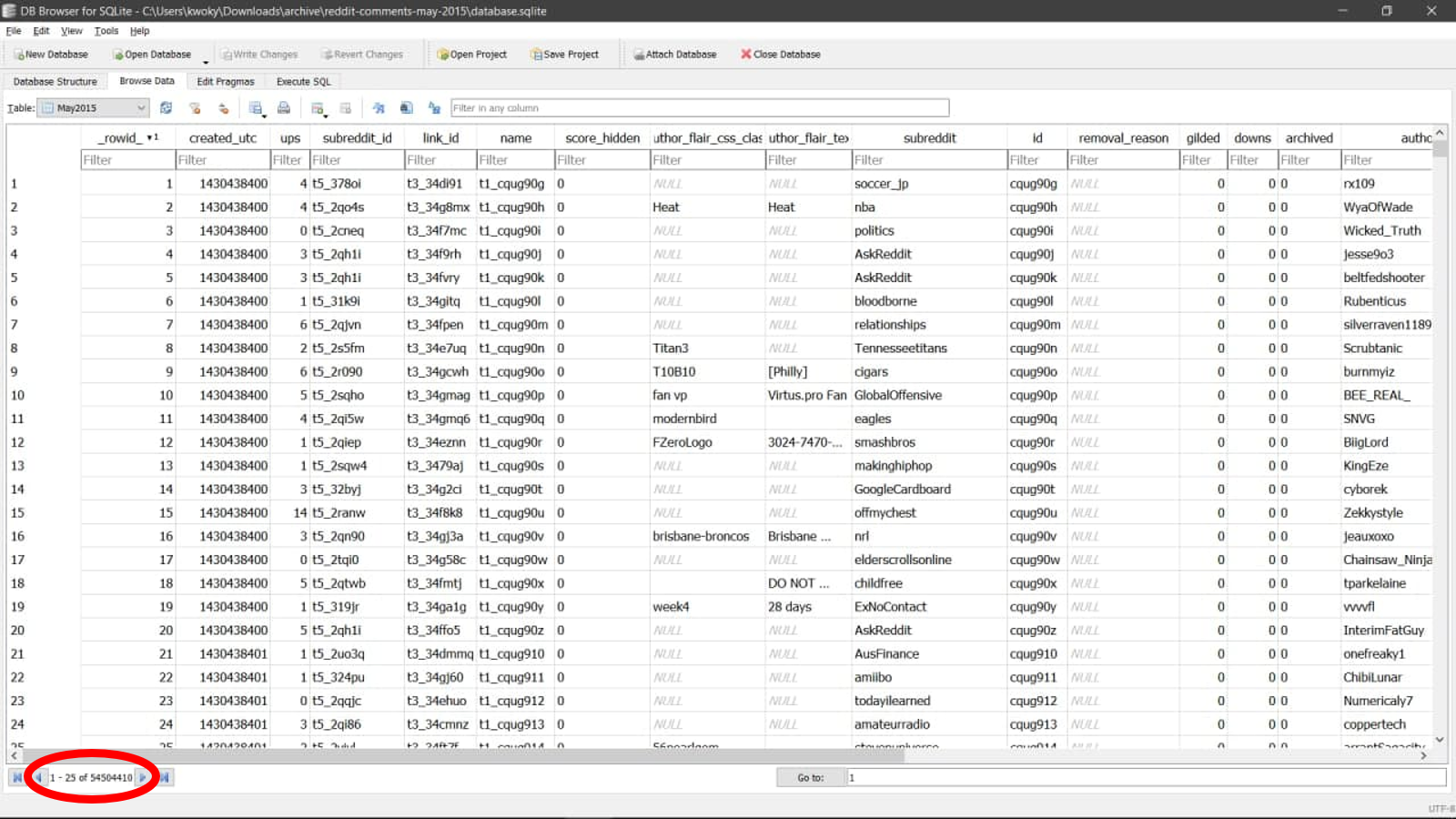Click the clear all filters icon
Screen dimensions: 1456x819
pyautogui.click(x=195, y=108)
